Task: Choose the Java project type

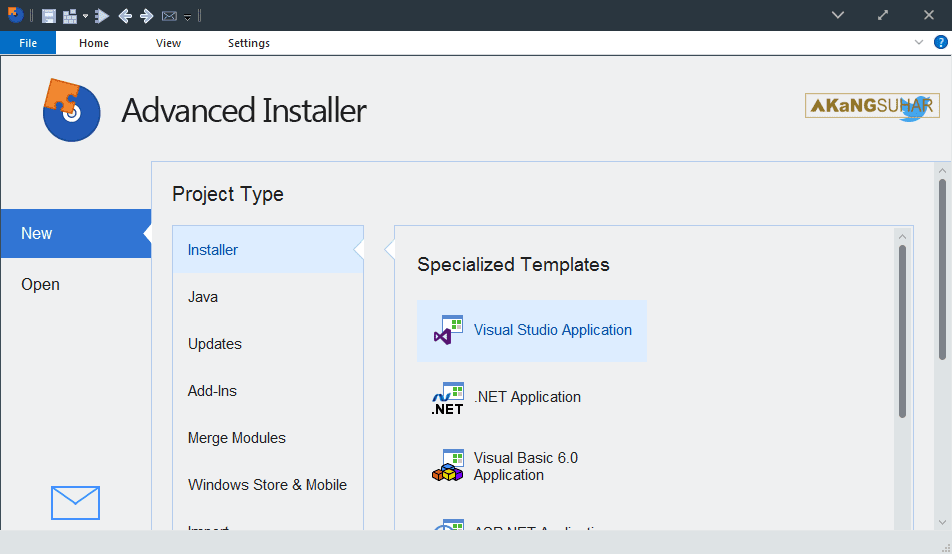Action: (203, 297)
